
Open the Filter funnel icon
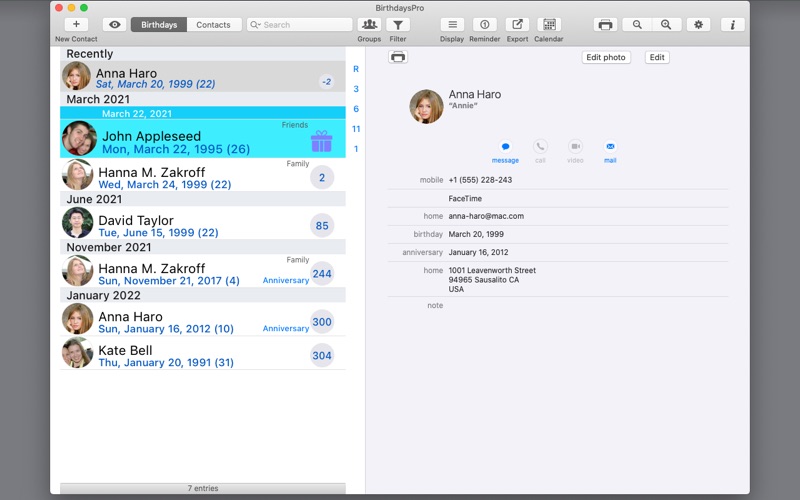(x=398, y=24)
